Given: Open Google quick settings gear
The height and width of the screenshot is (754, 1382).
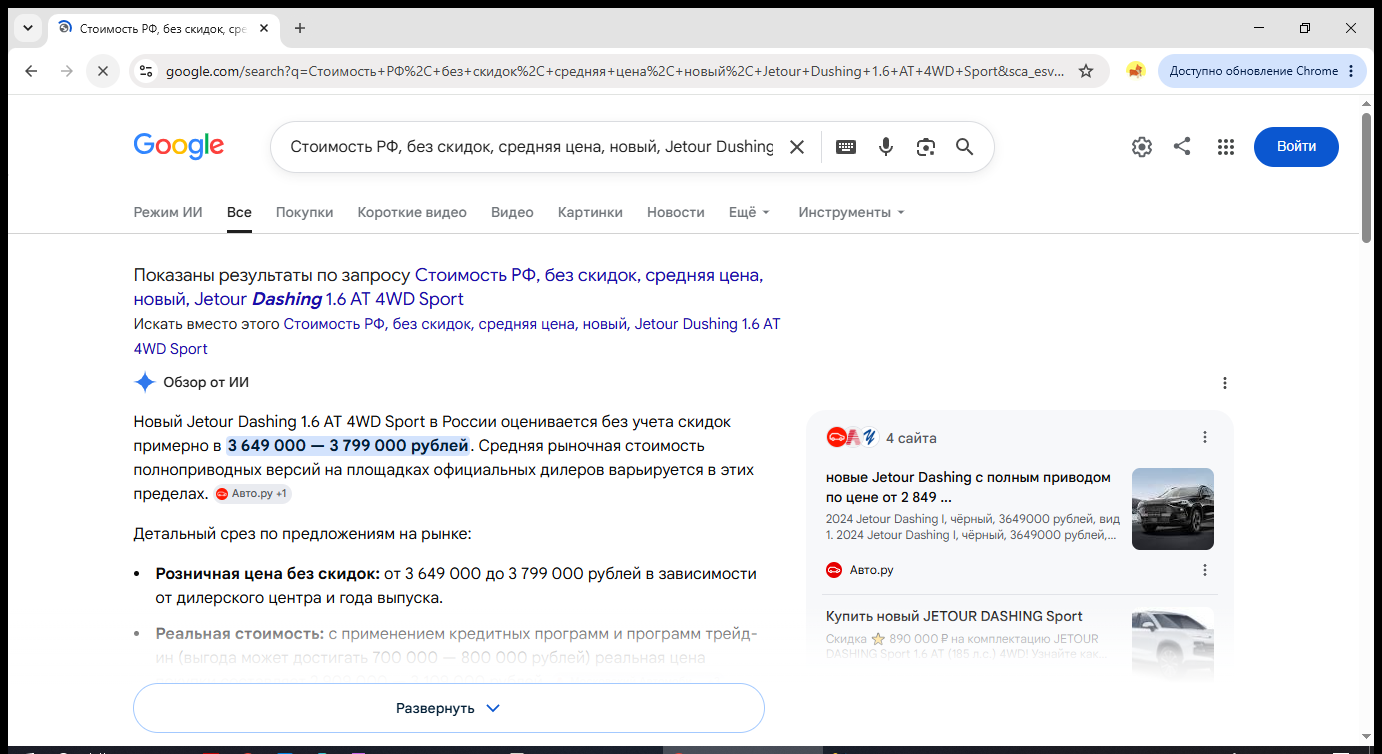Looking at the screenshot, I should [x=1142, y=147].
